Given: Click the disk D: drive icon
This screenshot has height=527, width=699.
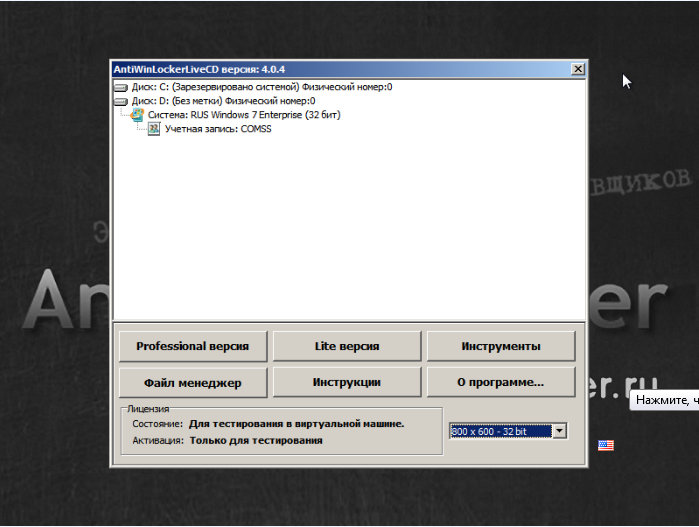Looking at the screenshot, I should click(121, 102).
